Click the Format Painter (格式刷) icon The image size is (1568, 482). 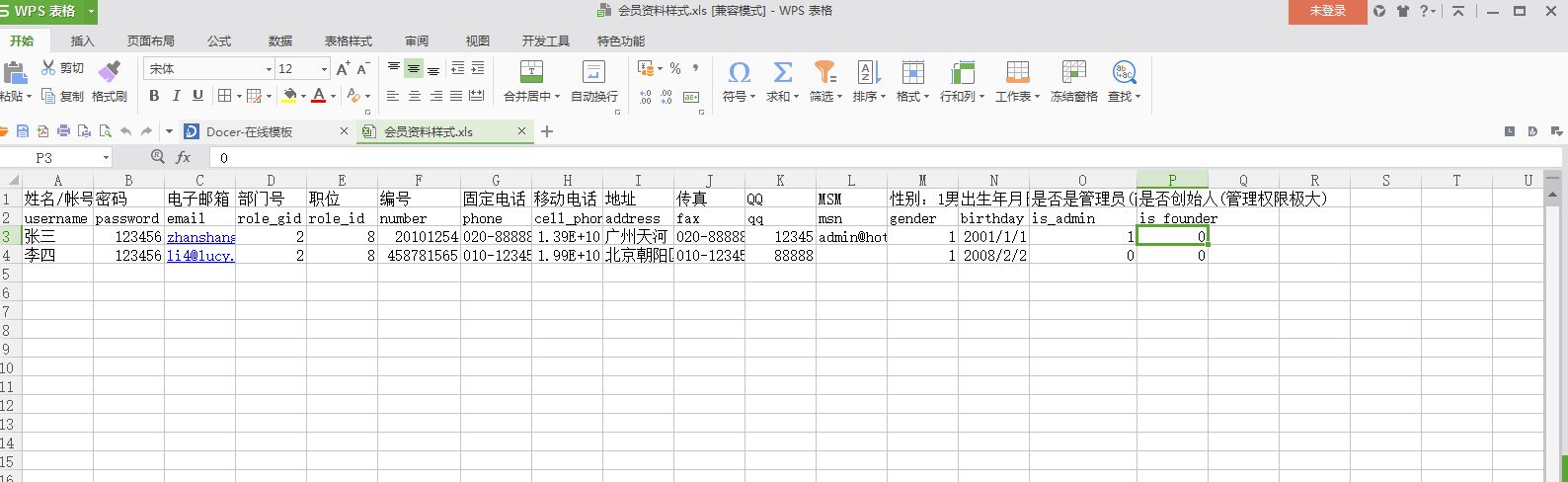tap(110, 71)
